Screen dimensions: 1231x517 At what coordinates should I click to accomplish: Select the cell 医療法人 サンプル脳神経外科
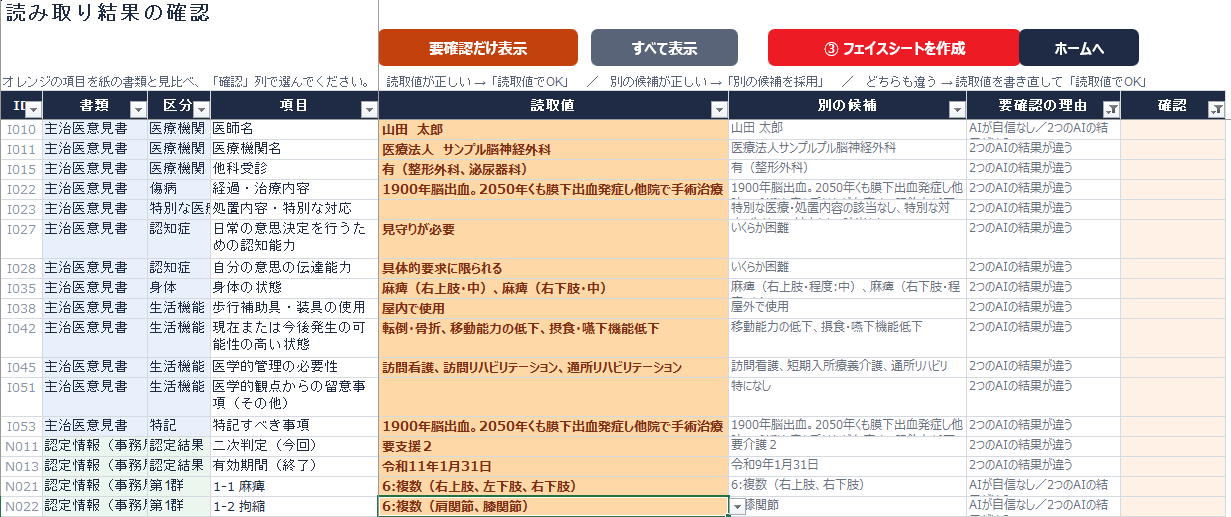tap(553, 149)
